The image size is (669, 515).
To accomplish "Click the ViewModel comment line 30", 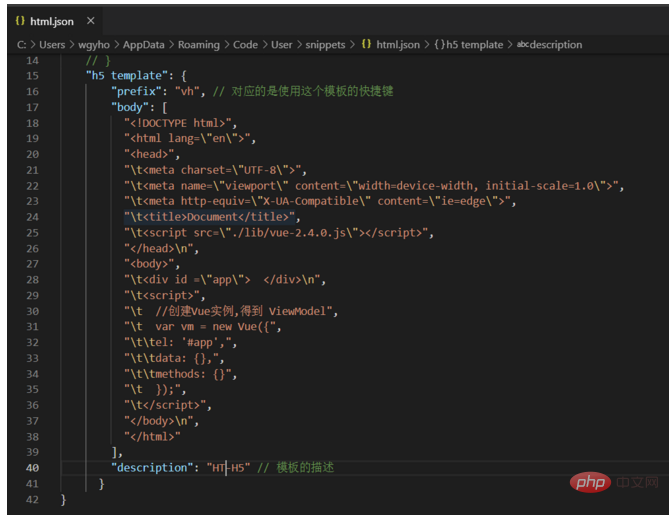I will [228, 311].
